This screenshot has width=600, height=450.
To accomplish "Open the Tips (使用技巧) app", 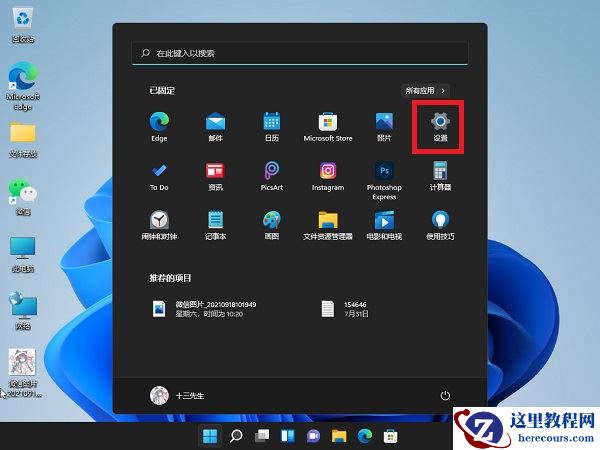I will 440,225.
